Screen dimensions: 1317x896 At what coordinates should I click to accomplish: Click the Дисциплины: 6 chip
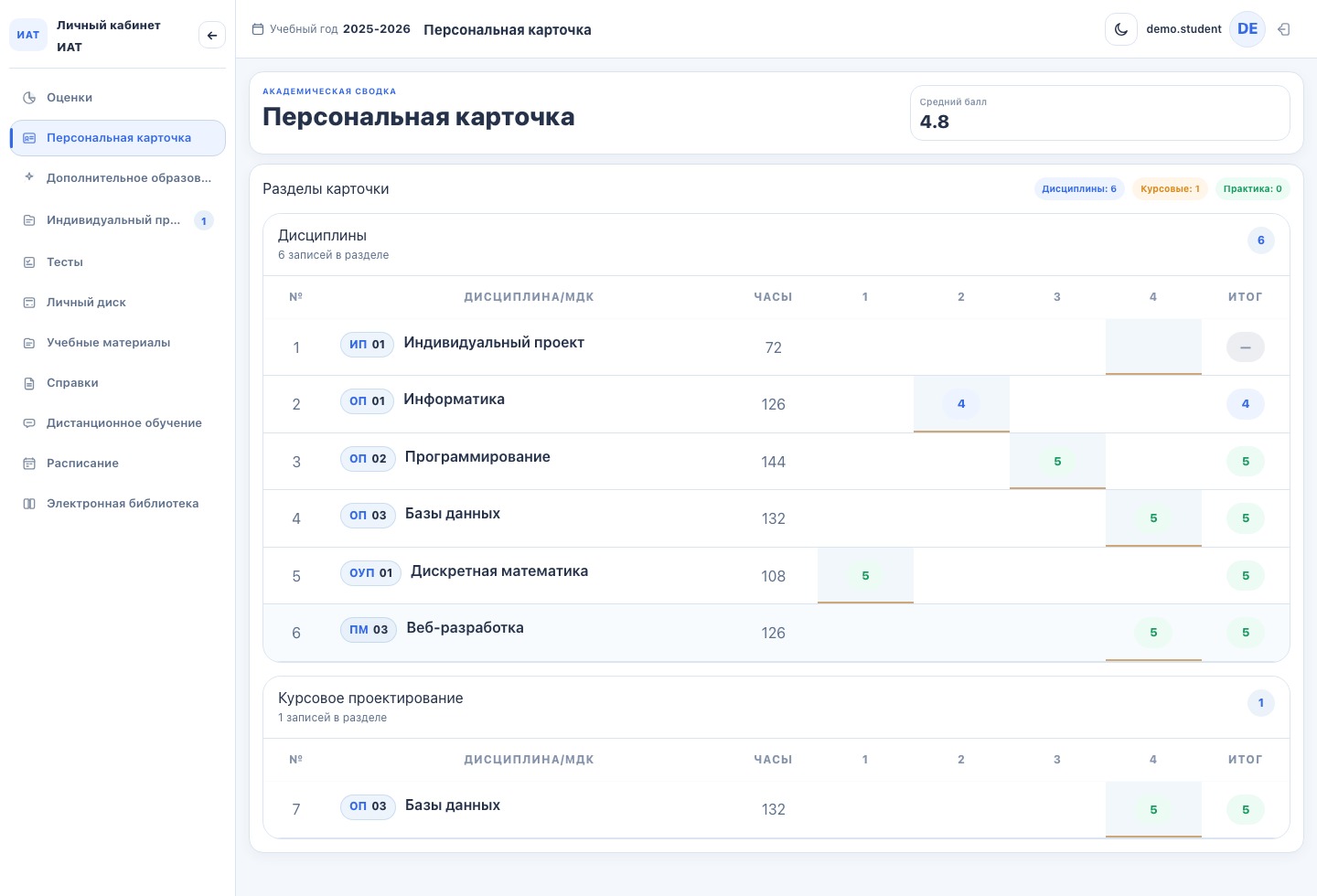pyautogui.click(x=1079, y=189)
